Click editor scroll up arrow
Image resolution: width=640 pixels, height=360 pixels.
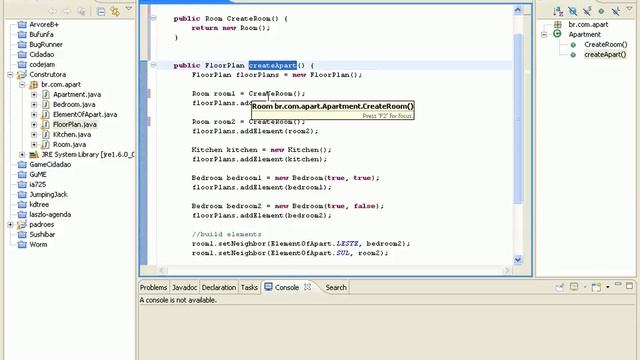point(518,10)
